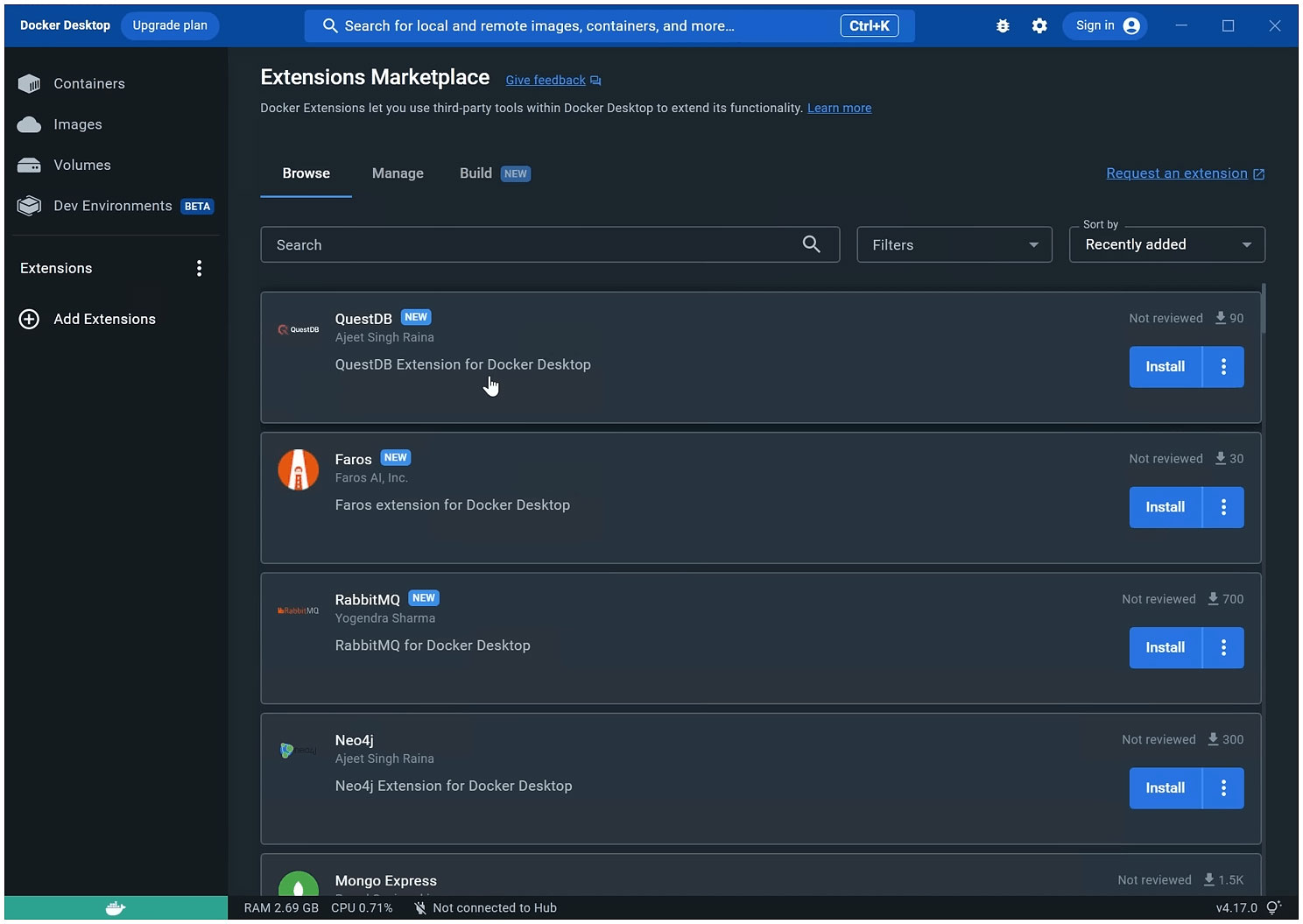Go to Volumes in the sidebar
Screen dimensions: 1303x924
[x=82, y=165]
